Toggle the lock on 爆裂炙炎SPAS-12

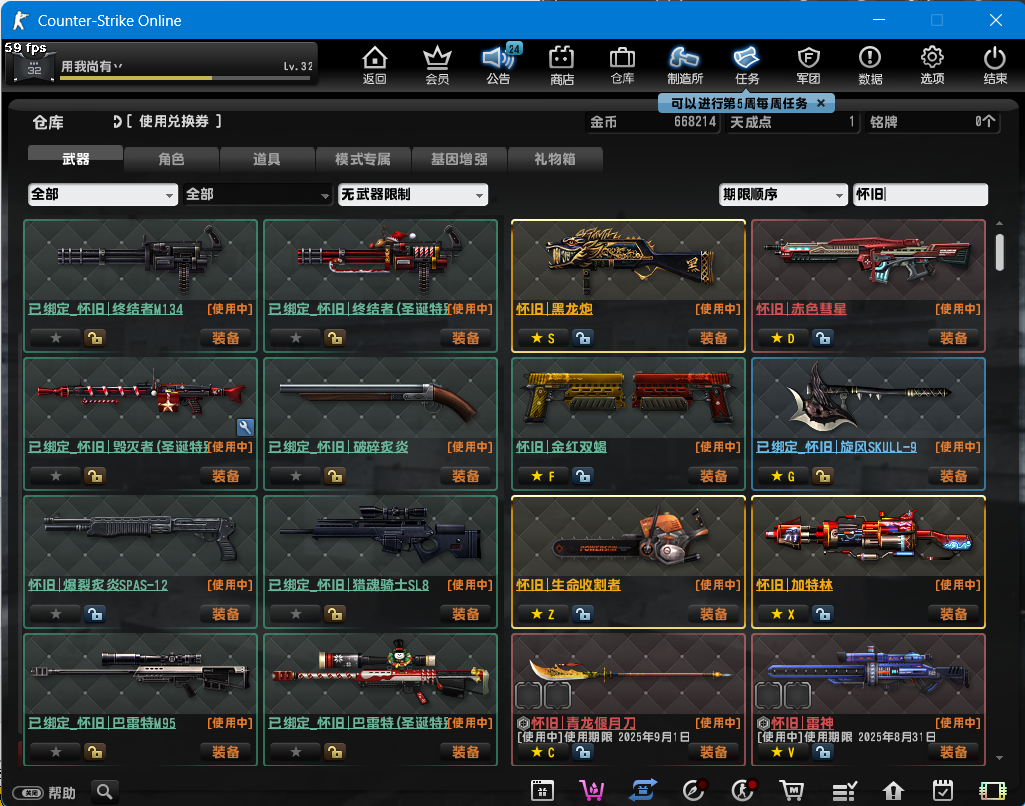[x=95, y=614]
